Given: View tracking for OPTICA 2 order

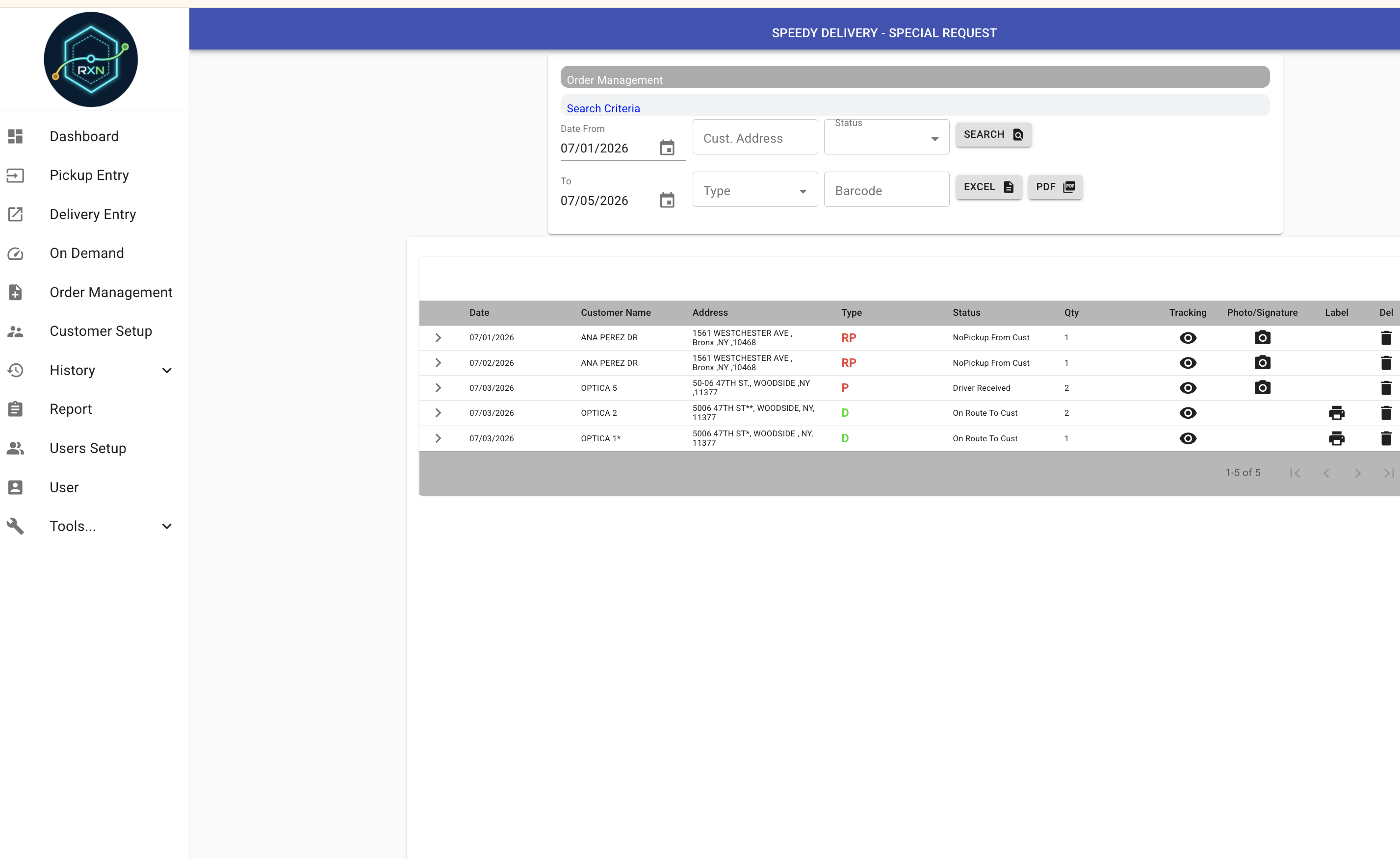Looking at the screenshot, I should tap(1188, 413).
